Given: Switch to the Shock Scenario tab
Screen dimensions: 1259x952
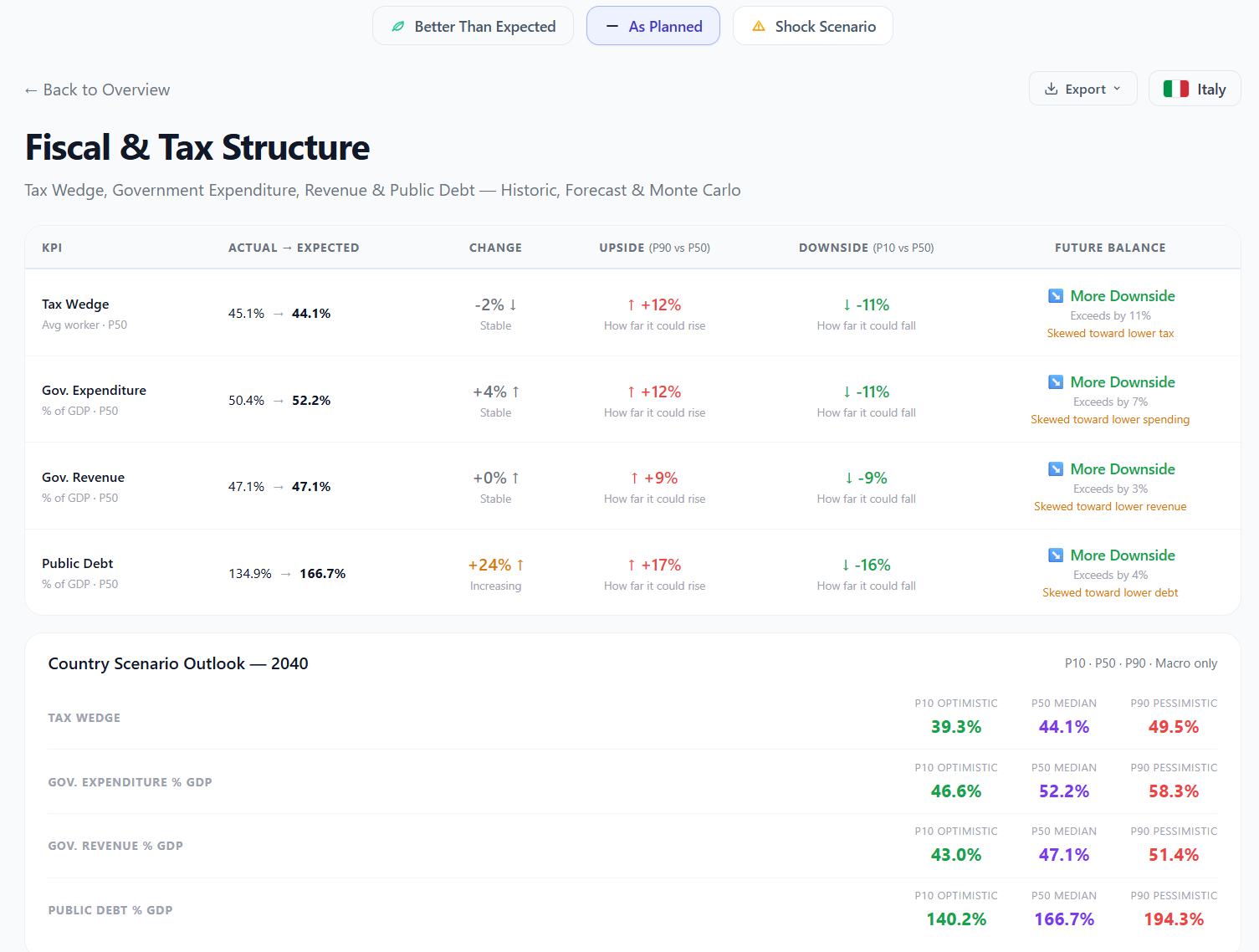Looking at the screenshot, I should coord(813,27).
